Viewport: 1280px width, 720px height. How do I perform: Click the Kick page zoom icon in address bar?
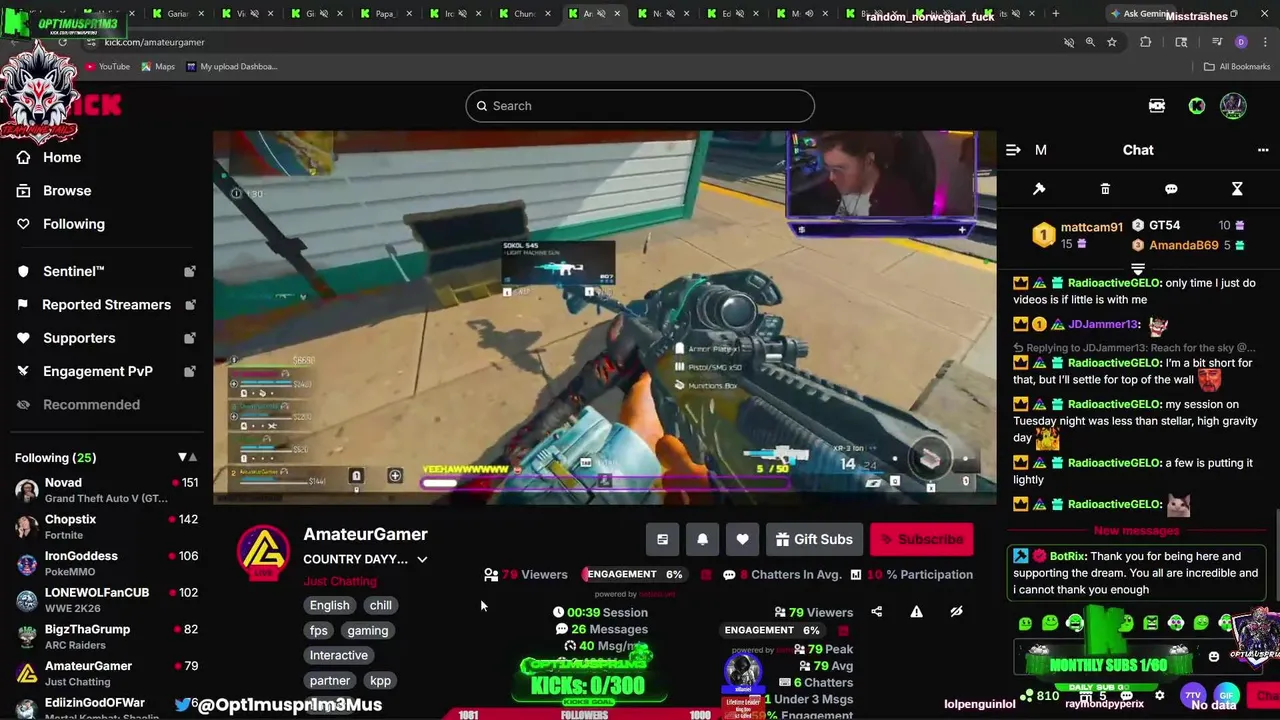1090,42
